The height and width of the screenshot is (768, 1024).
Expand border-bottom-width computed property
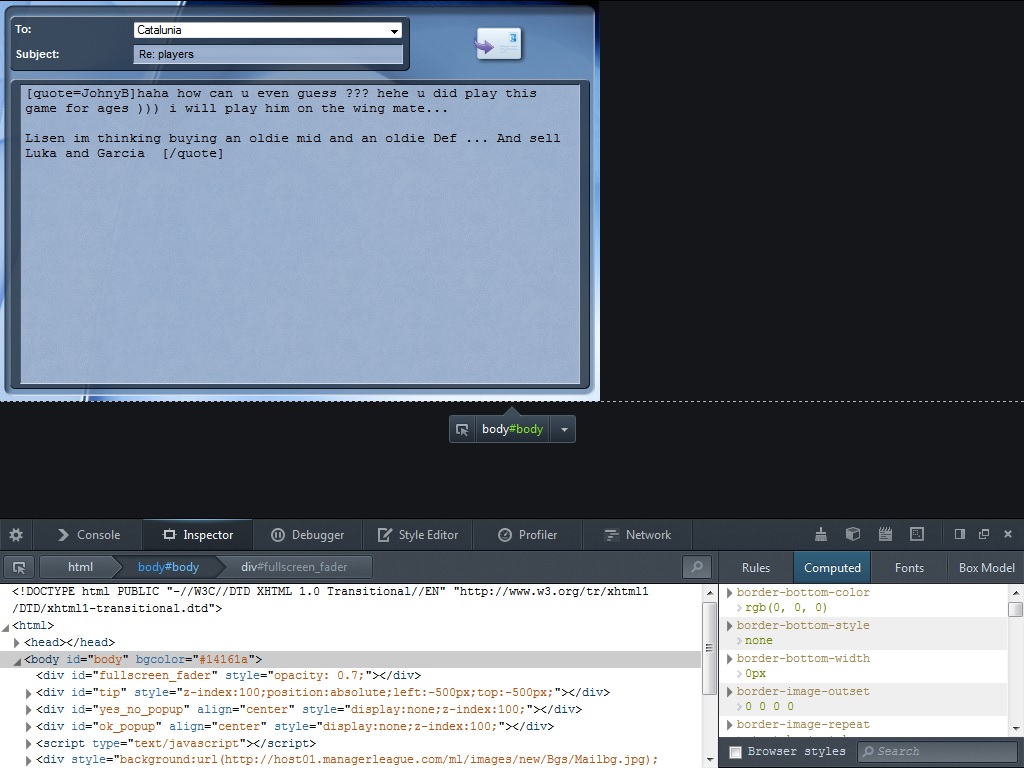point(730,658)
